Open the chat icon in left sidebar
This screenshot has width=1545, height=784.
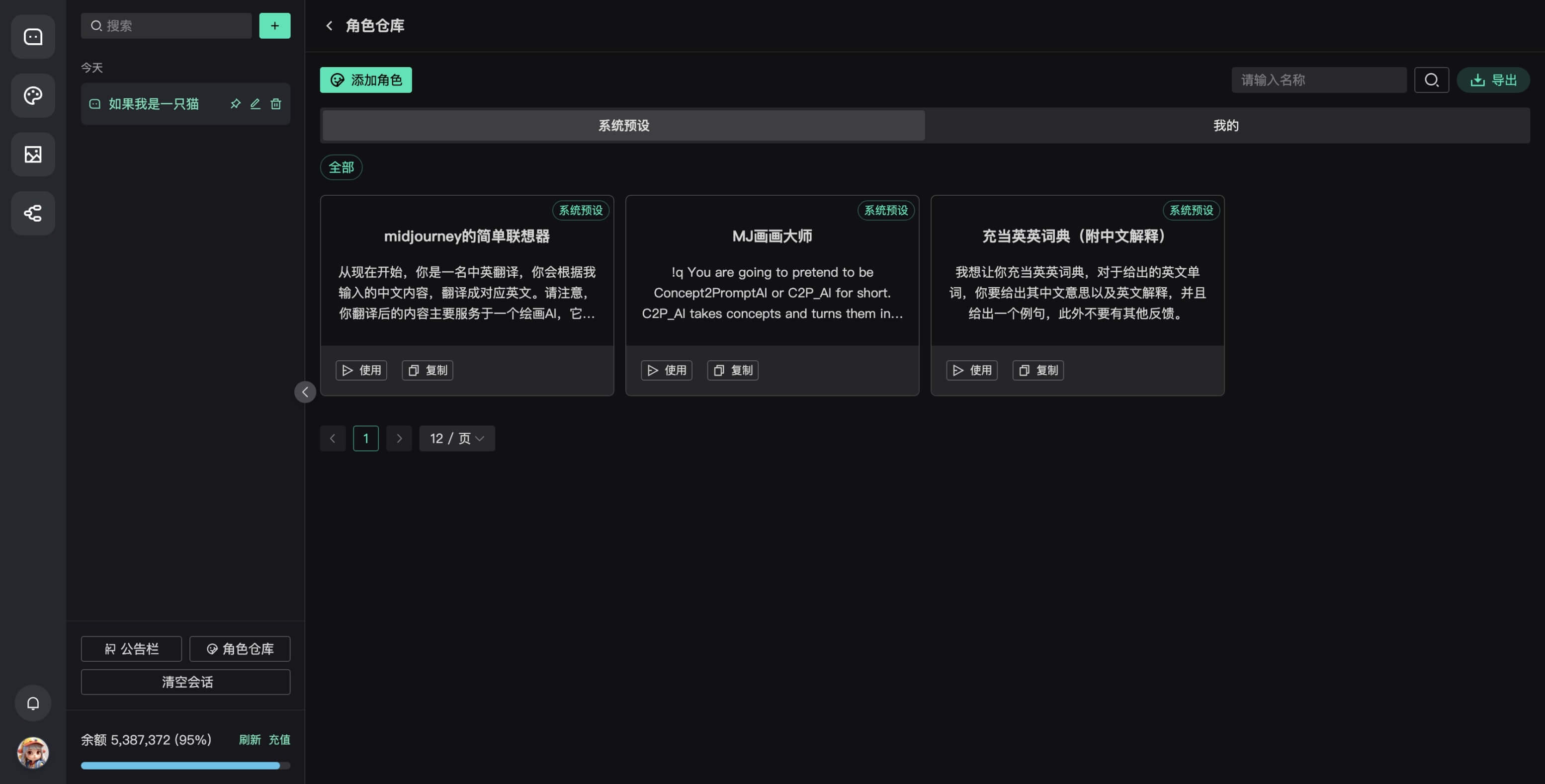tap(33, 37)
